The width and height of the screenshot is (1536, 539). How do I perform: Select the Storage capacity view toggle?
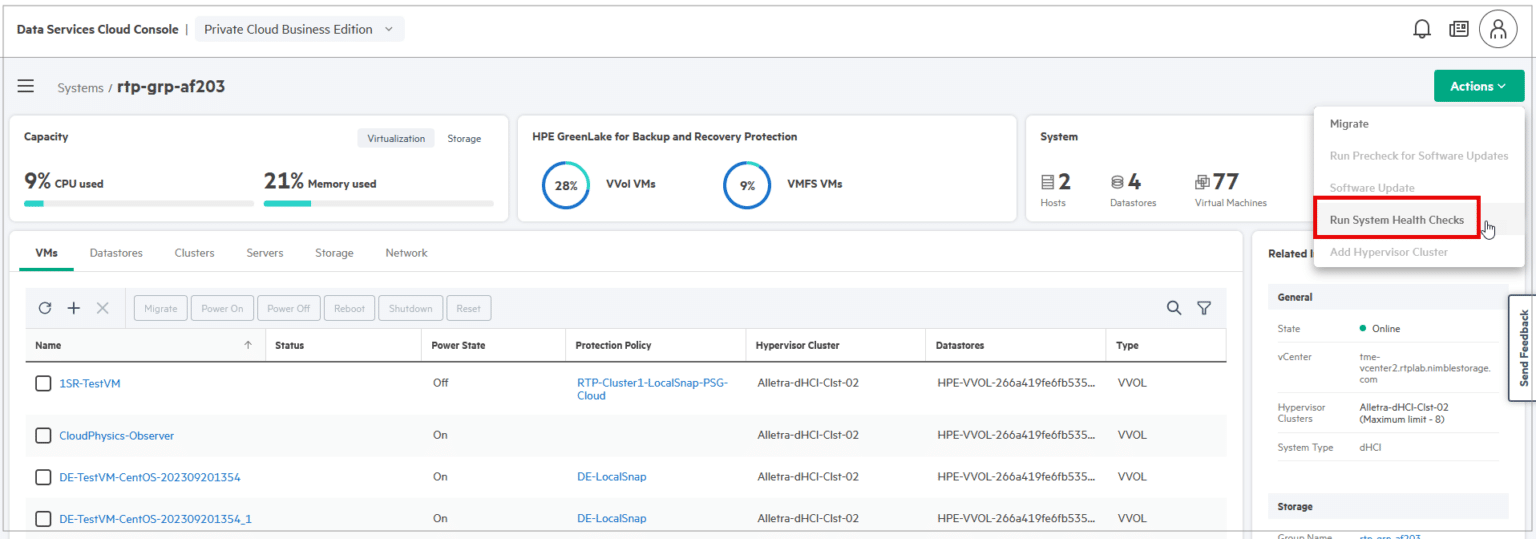point(464,138)
